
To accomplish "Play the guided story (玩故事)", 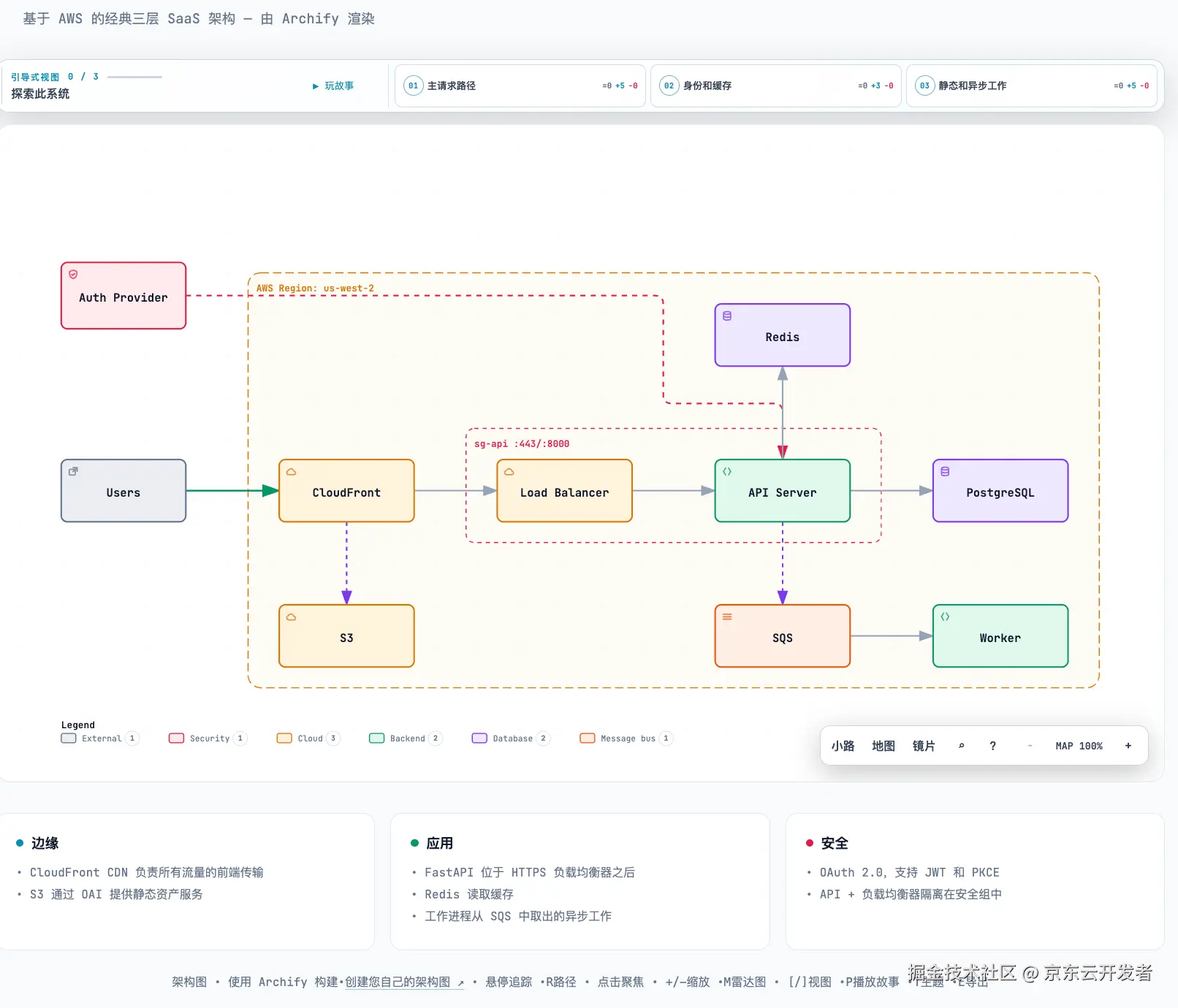I will (x=333, y=86).
